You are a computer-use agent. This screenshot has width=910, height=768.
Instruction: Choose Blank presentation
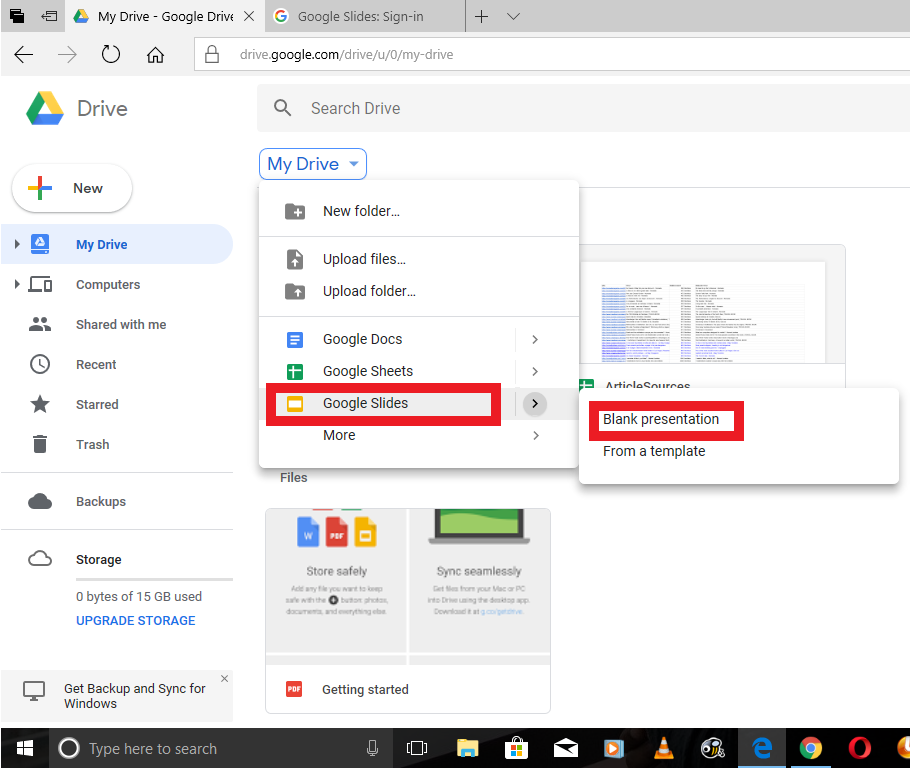pyautogui.click(x=660, y=419)
